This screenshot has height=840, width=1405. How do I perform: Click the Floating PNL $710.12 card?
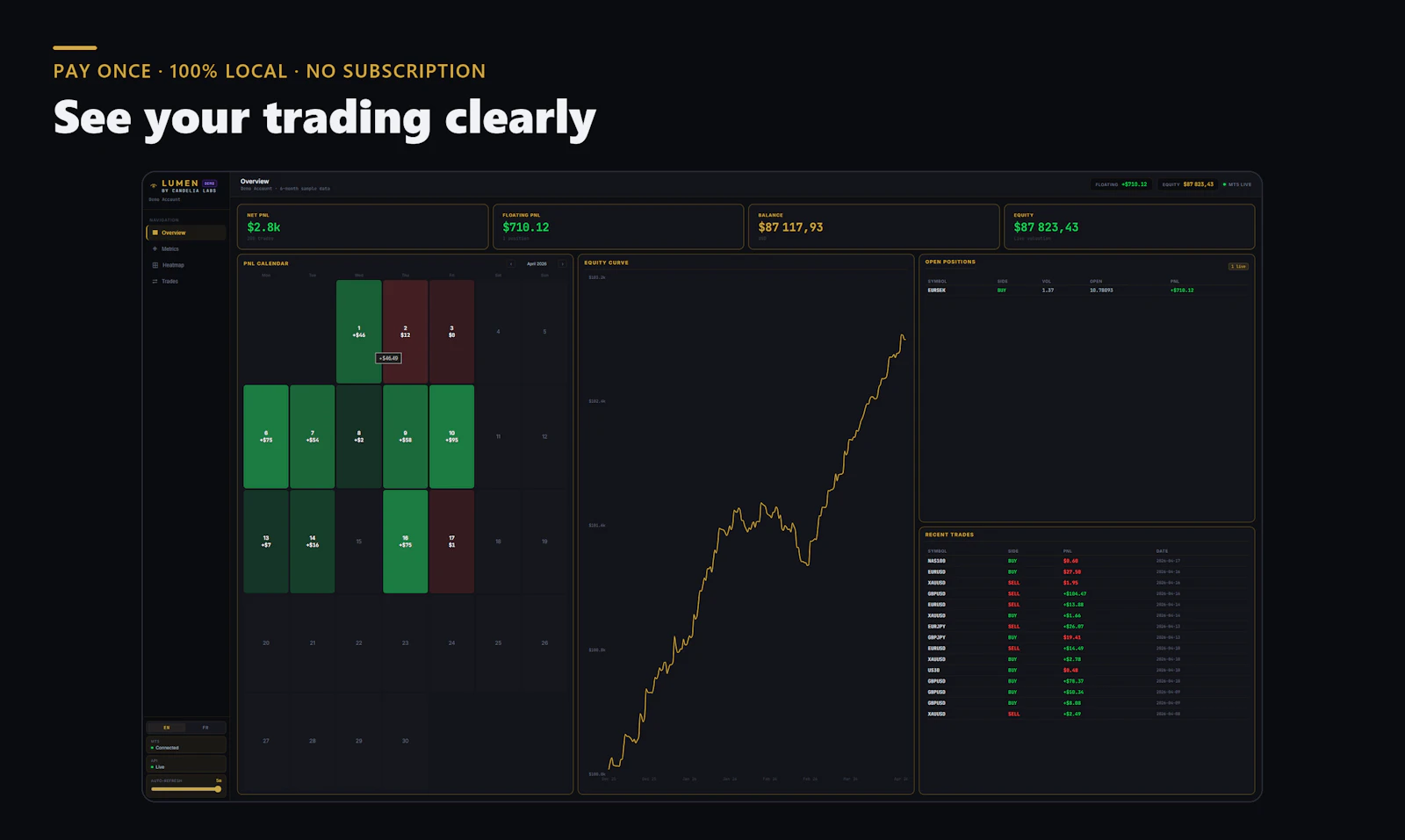[x=618, y=227]
